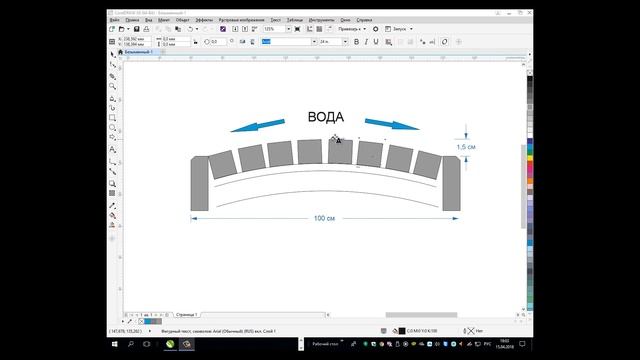Select the Smart Fill tool
Image resolution: width=640 pixels, height=360 pixels.
(113, 225)
